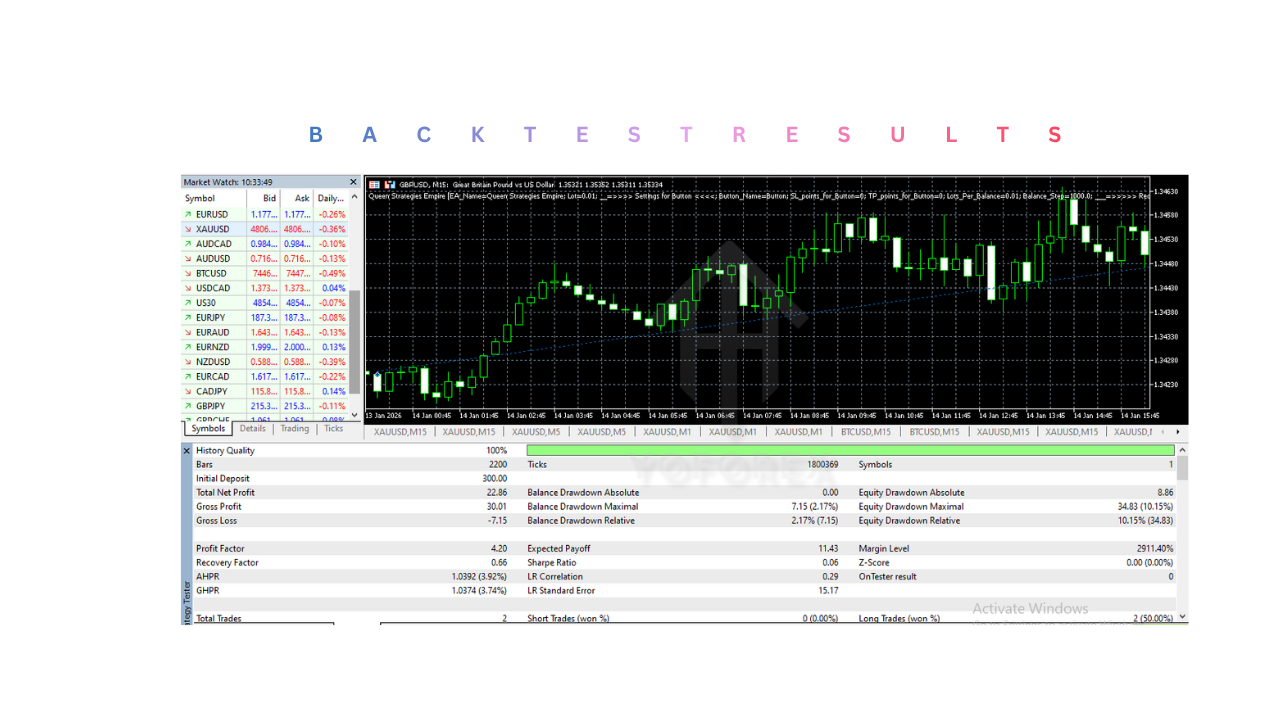Select the Trading tab below the symbol list
Screen dimensions: 1280x720
tap(294, 428)
